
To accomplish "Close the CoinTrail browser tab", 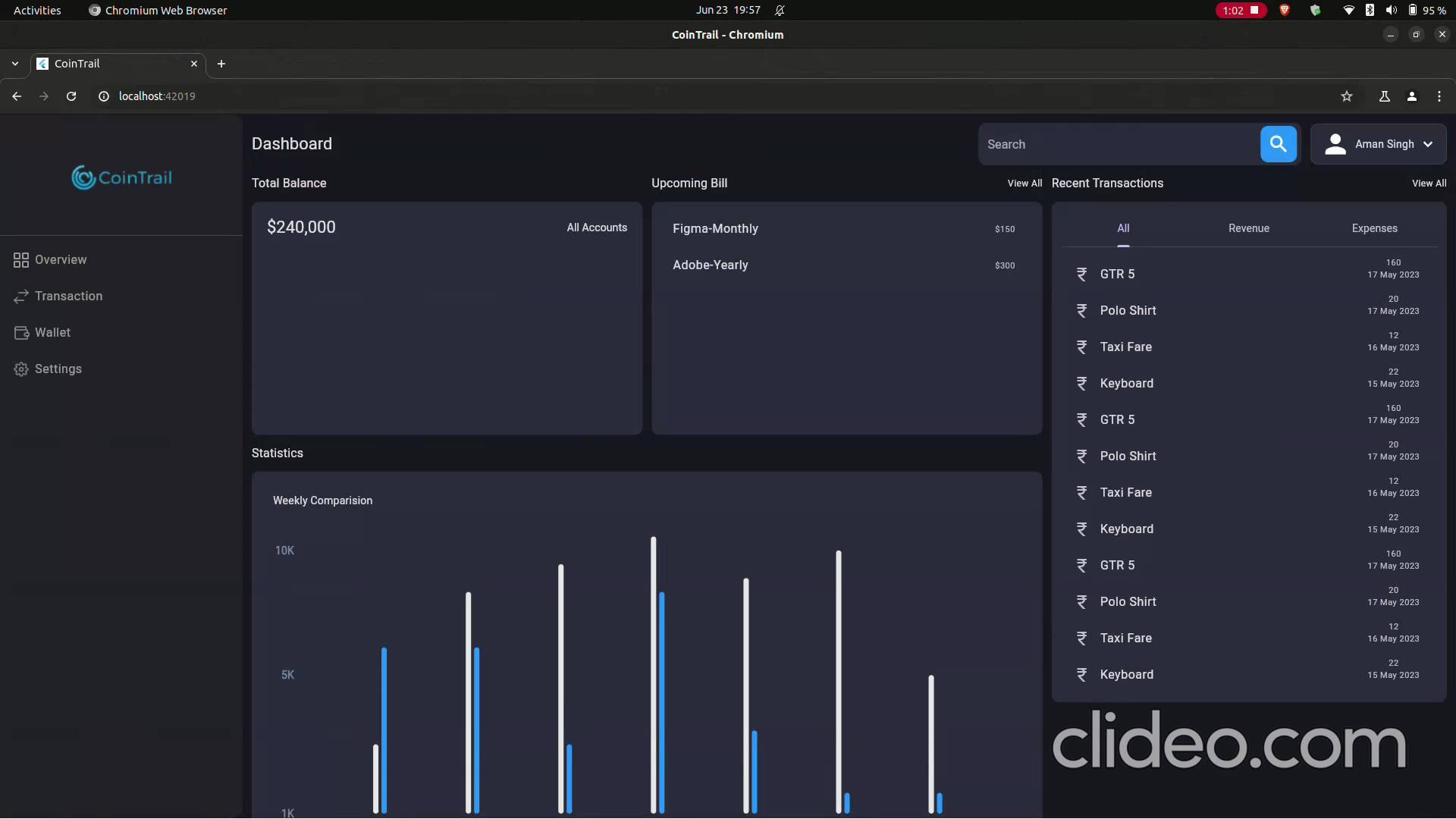I will pyautogui.click(x=194, y=64).
